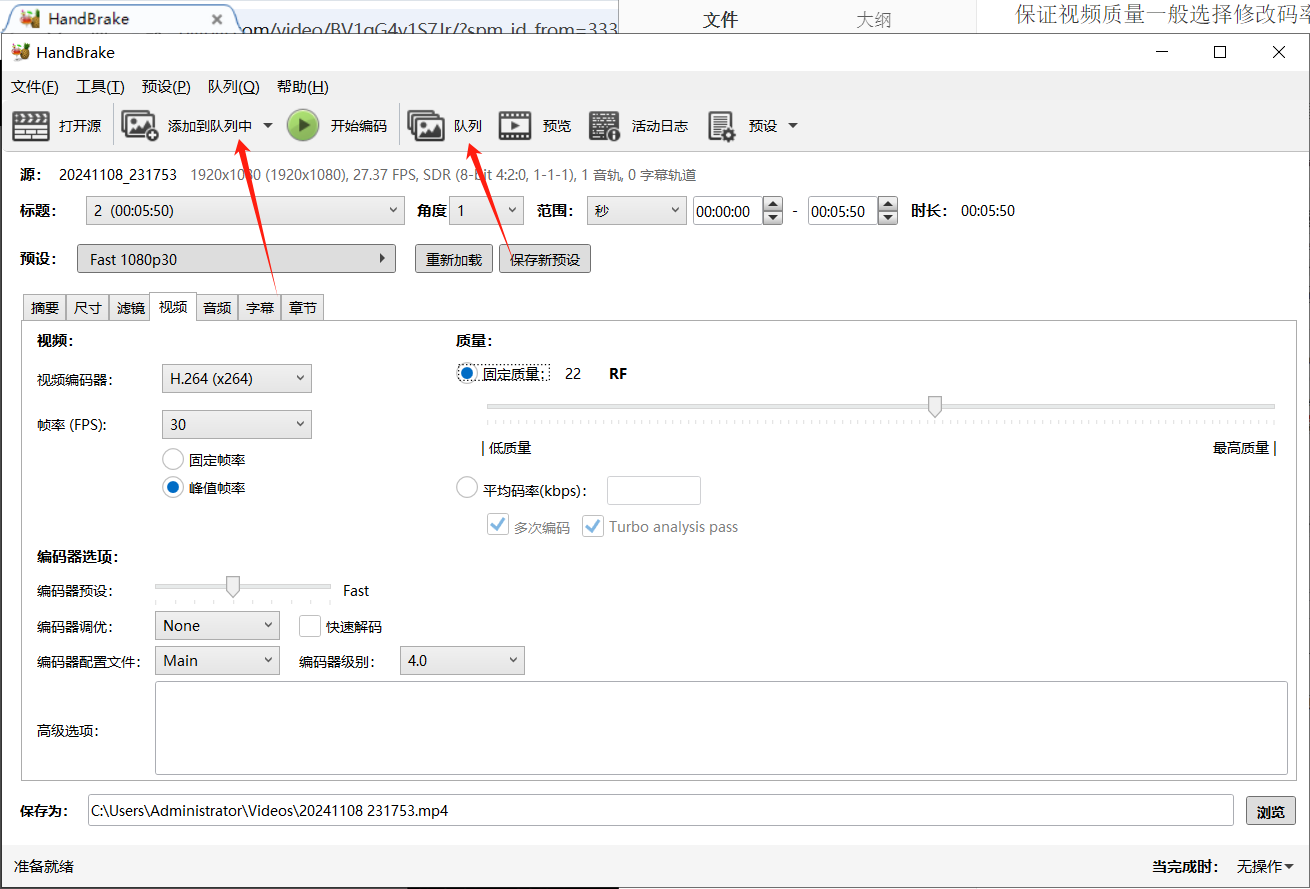Open the Range dropdown set to seconds
1310x889 pixels.
636,211
